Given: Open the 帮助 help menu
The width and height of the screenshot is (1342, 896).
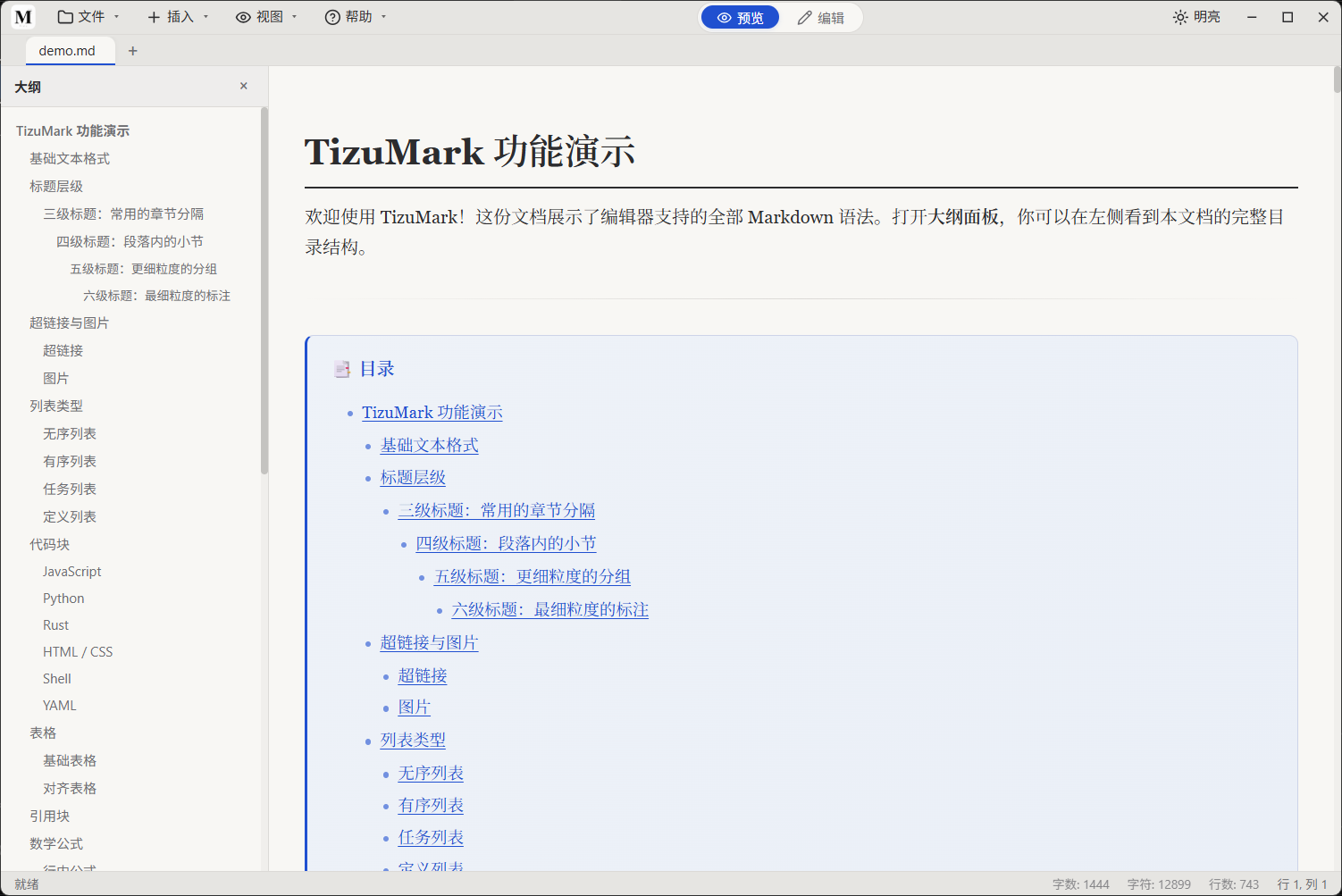Looking at the screenshot, I should coord(356,17).
